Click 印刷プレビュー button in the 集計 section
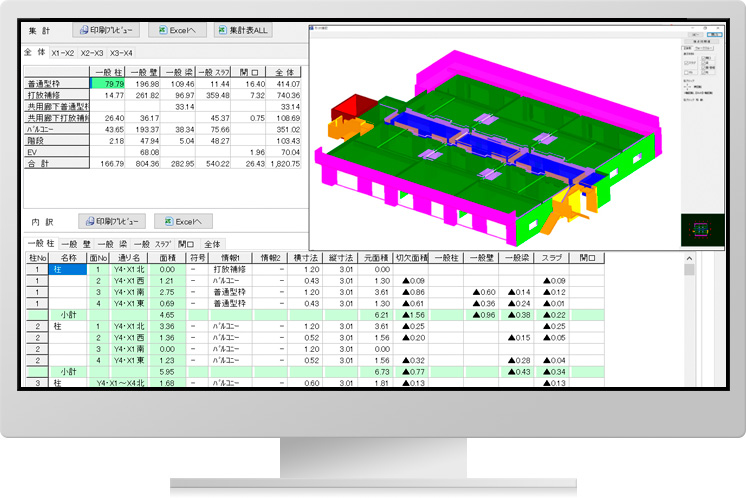 point(106,30)
